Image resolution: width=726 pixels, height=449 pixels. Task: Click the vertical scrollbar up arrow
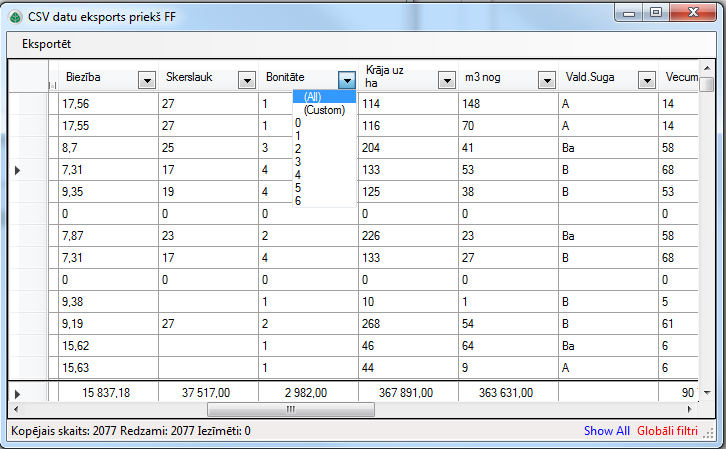point(707,68)
